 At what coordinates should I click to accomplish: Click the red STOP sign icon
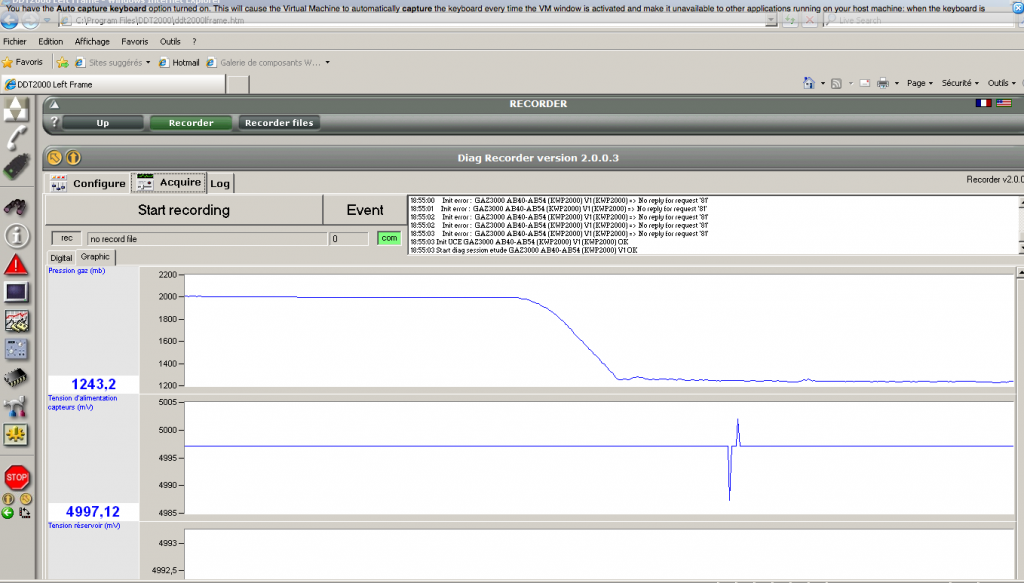click(16, 477)
